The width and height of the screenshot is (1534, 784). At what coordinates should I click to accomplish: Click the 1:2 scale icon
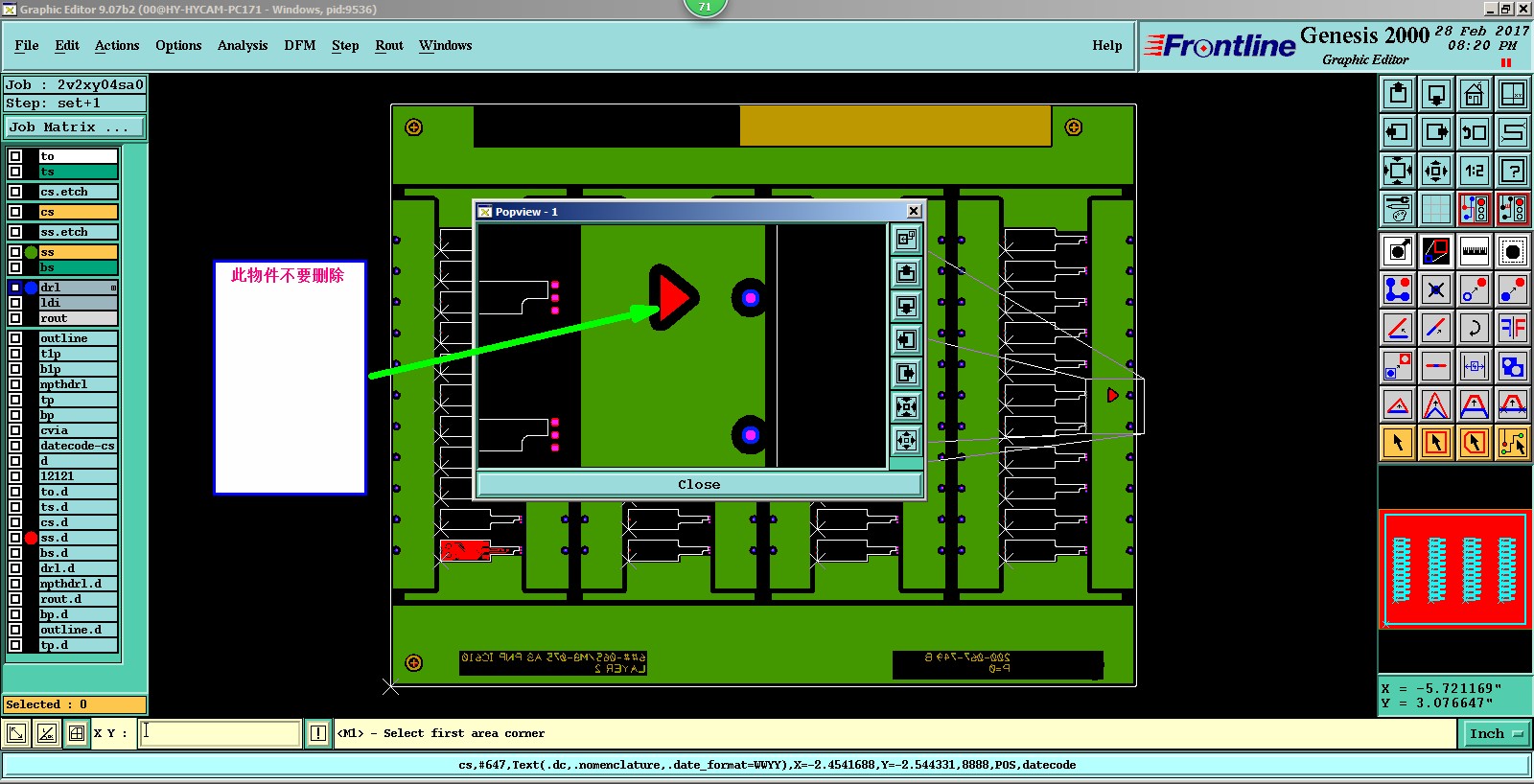1475,171
